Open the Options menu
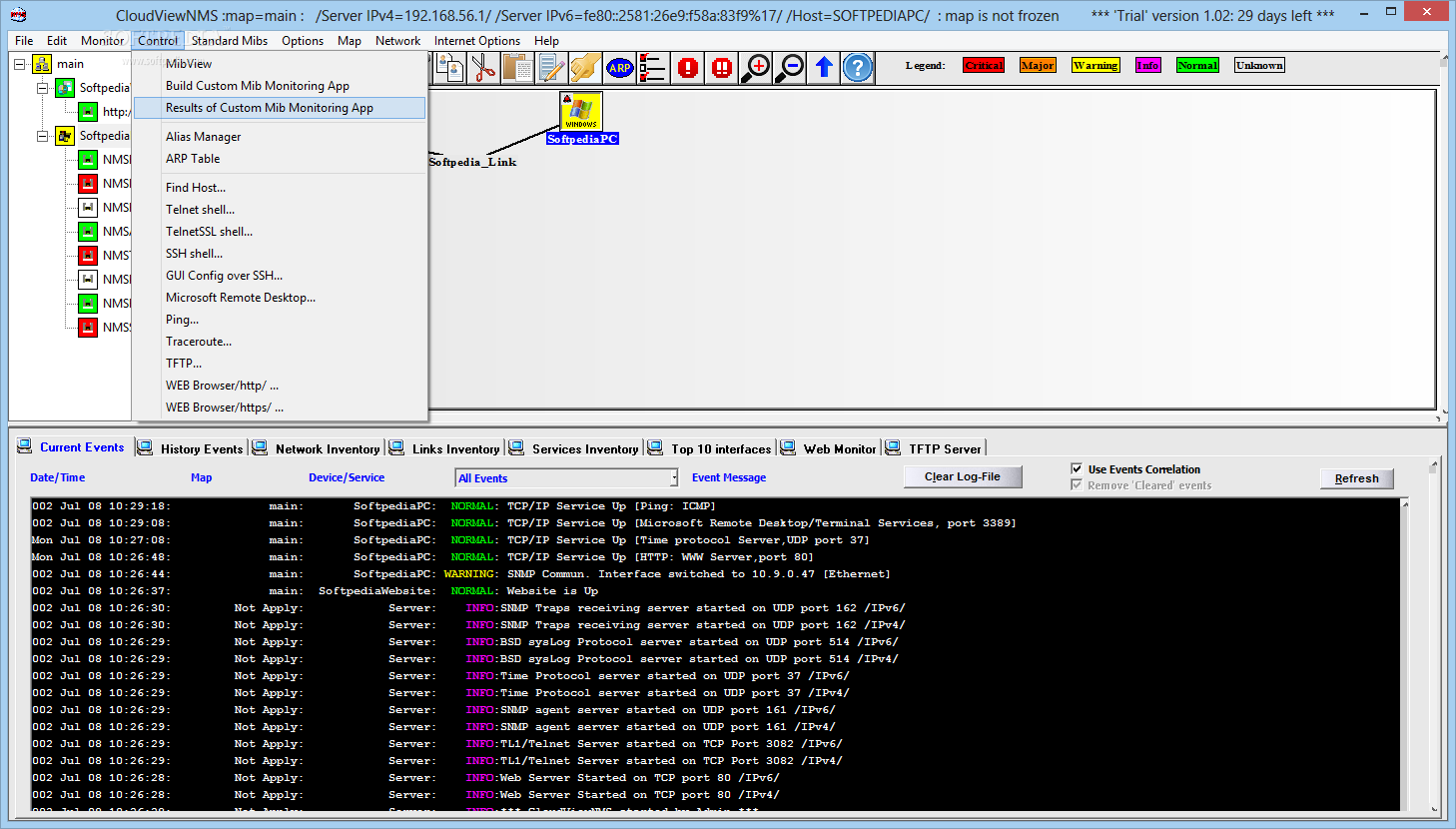The image size is (1456, 829). 303,41
